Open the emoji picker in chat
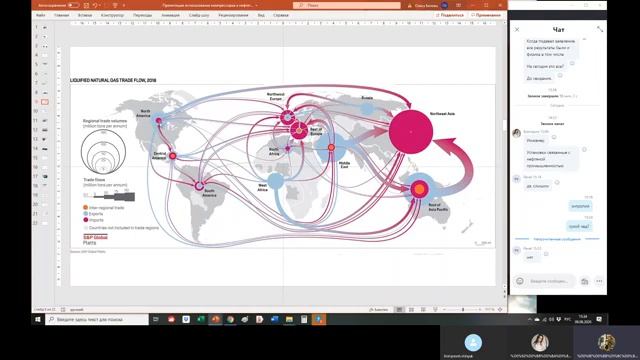The height and width of the screenshot is (360, 640). (x=520, y=281)
